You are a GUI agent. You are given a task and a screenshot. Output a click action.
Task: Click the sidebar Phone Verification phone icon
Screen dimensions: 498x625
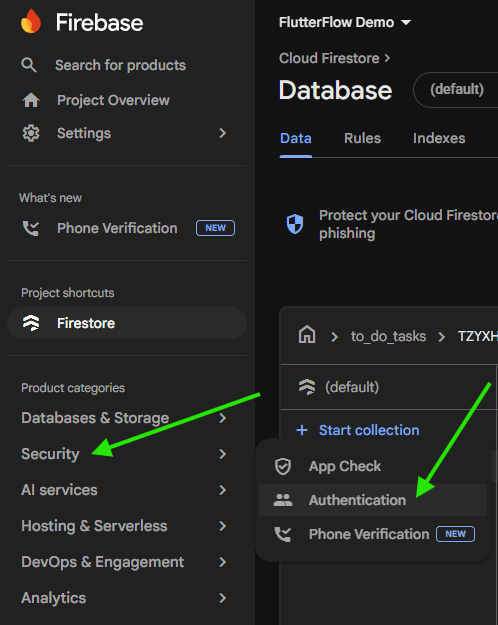tap(31, 228)
